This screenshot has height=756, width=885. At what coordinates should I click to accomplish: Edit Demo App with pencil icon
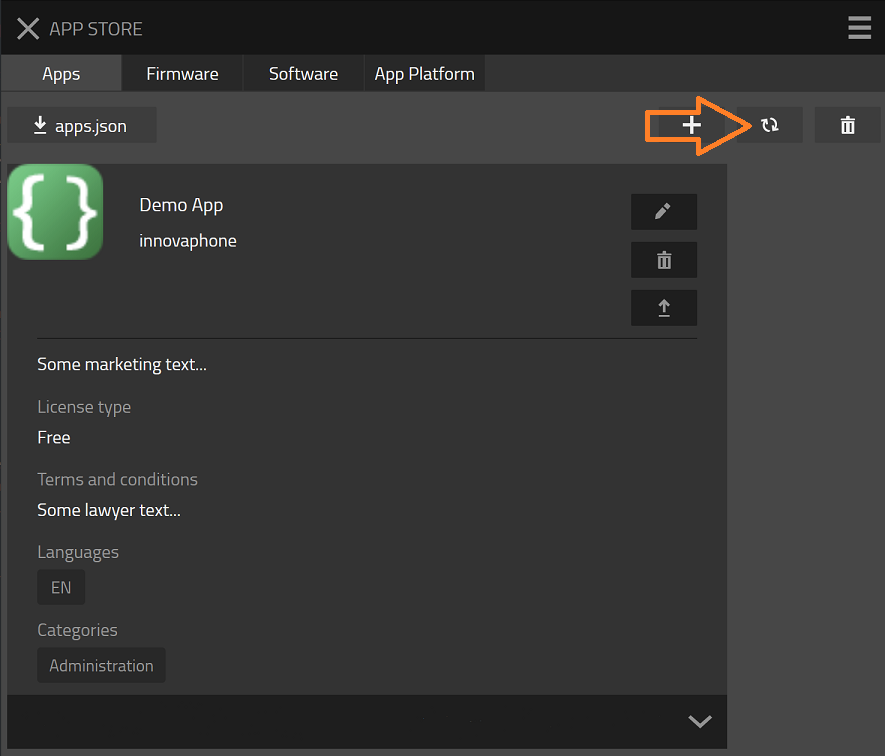pos(663,212)
